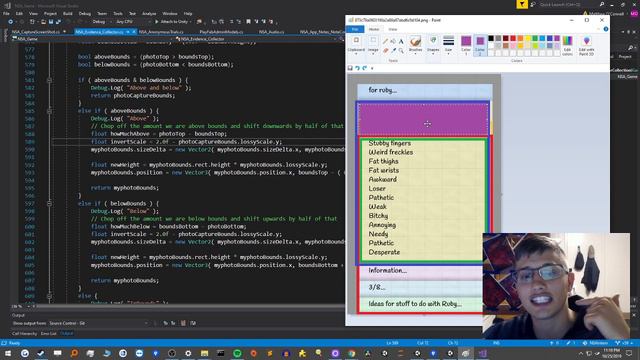Click Save All in Visual Studio toolbar
Screen dimensions: 640x360
click(x=58, y=22)
